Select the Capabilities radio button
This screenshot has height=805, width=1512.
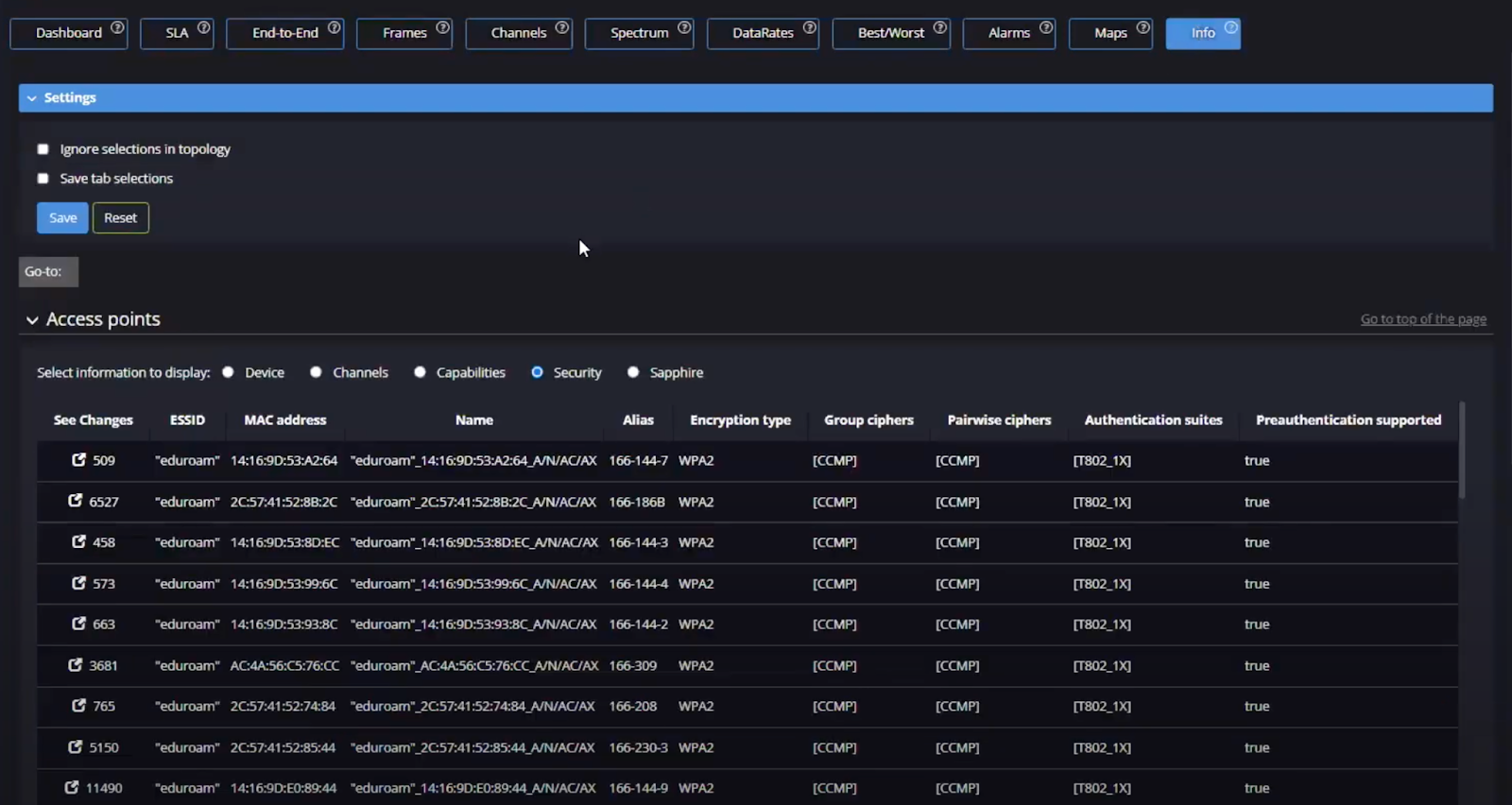point(420,372)
